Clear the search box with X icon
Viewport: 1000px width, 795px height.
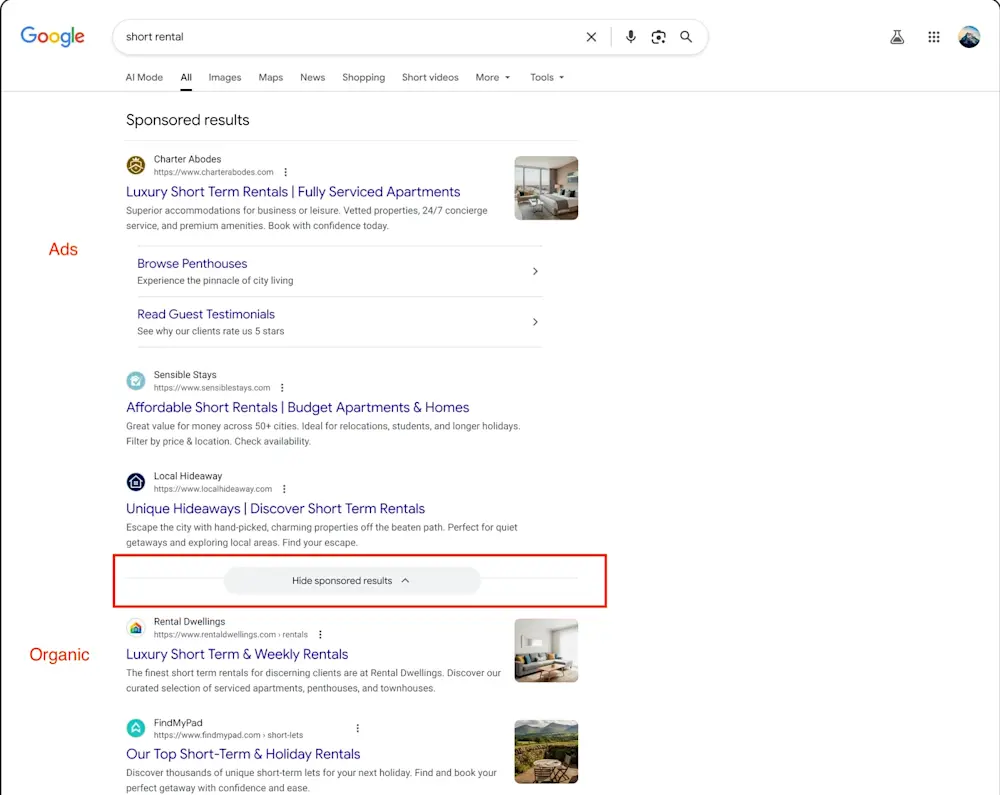pyautogui.click(x=591, y=37)
